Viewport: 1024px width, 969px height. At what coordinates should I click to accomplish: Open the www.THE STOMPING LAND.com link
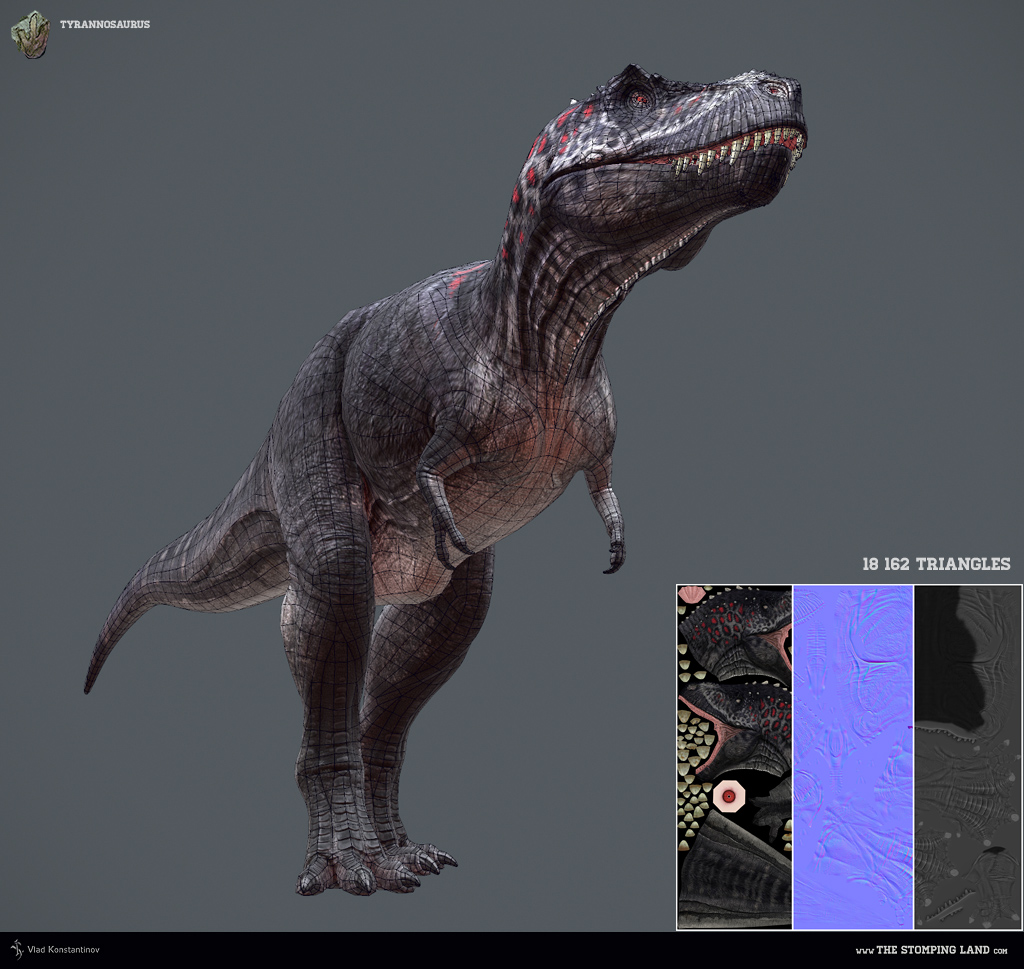931,950
